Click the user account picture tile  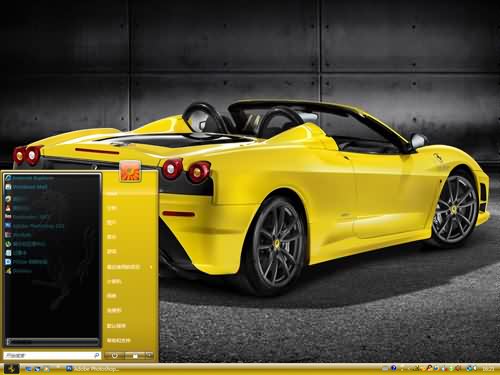pyautogui.click(x=130, y=171)
